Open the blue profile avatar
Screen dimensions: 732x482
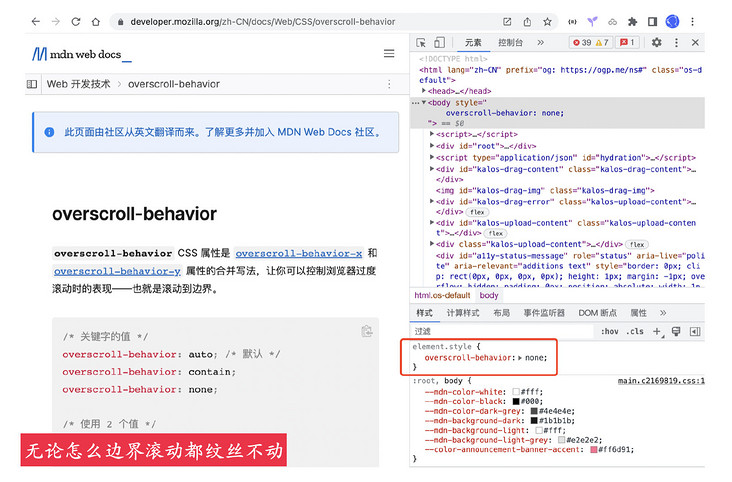672,21
